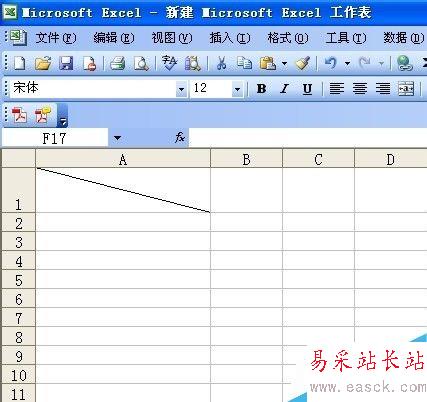Copy selection using Copy icon
The height and width of the screenshot is (402, 427).
244,63
